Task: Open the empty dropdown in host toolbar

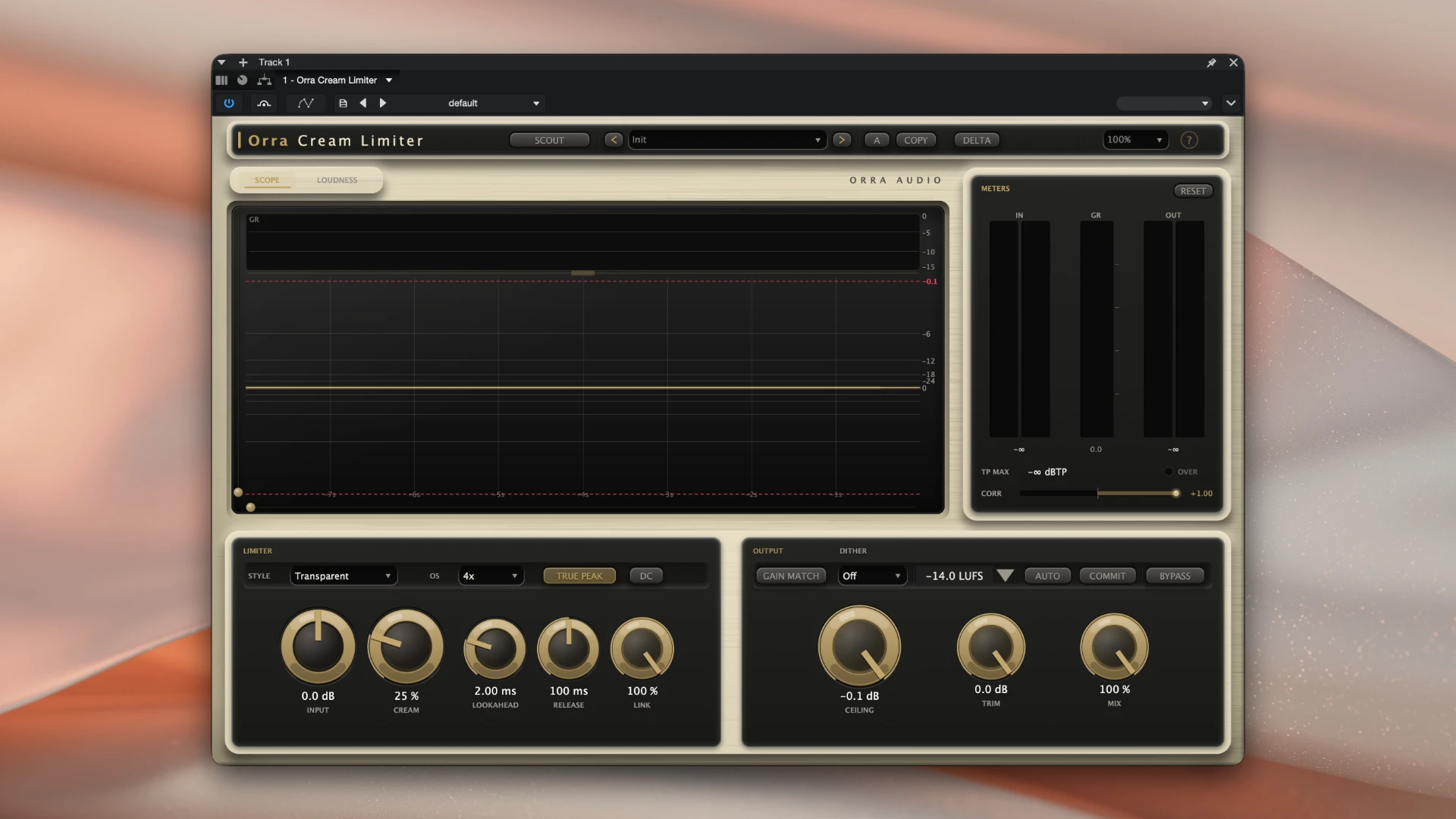Action: (x=1163, y=103)
